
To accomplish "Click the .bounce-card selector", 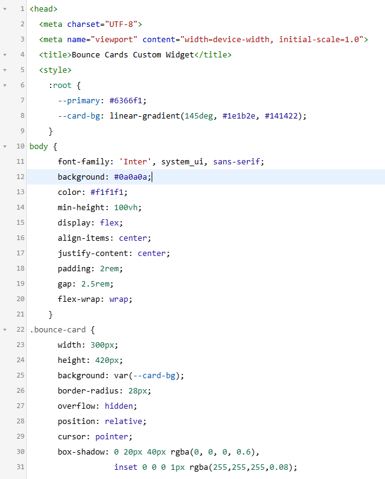I will click(x=58, y=330).
